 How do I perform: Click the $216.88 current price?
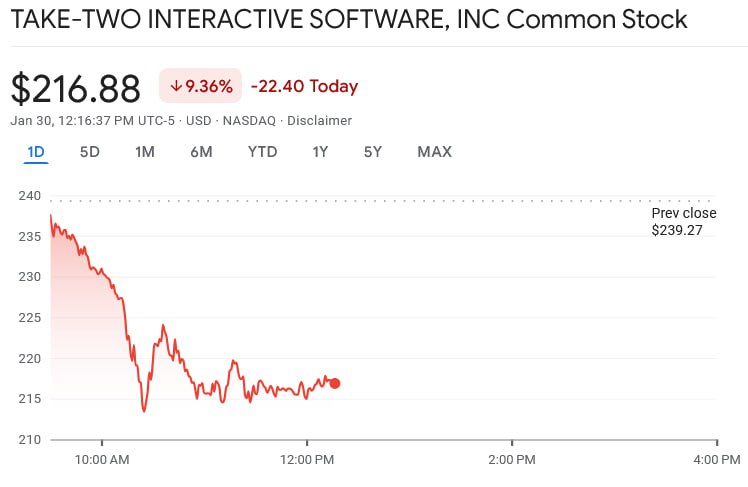(75, 88)
